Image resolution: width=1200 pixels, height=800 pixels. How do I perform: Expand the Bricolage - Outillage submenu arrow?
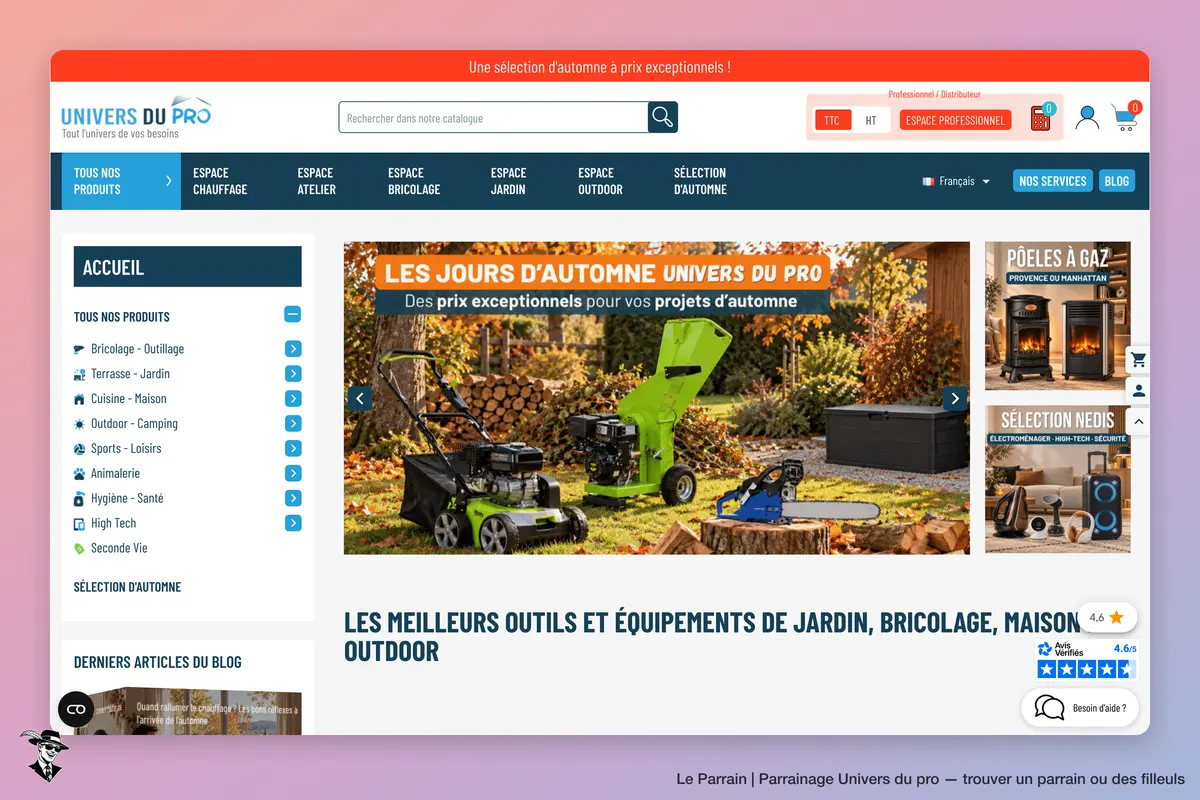[293, 349]
